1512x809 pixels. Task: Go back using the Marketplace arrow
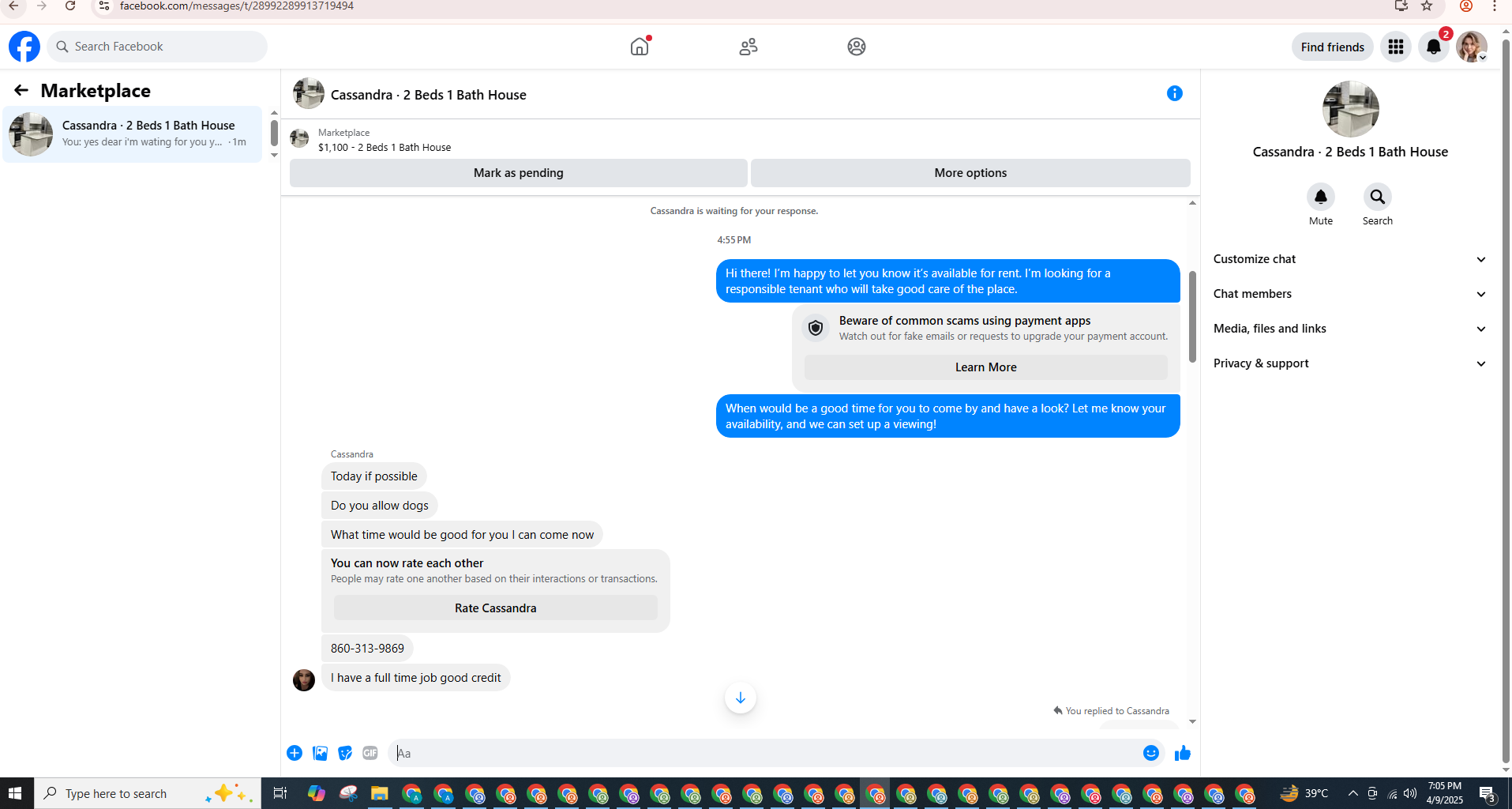pyautogui.click(x=21, y=90)
